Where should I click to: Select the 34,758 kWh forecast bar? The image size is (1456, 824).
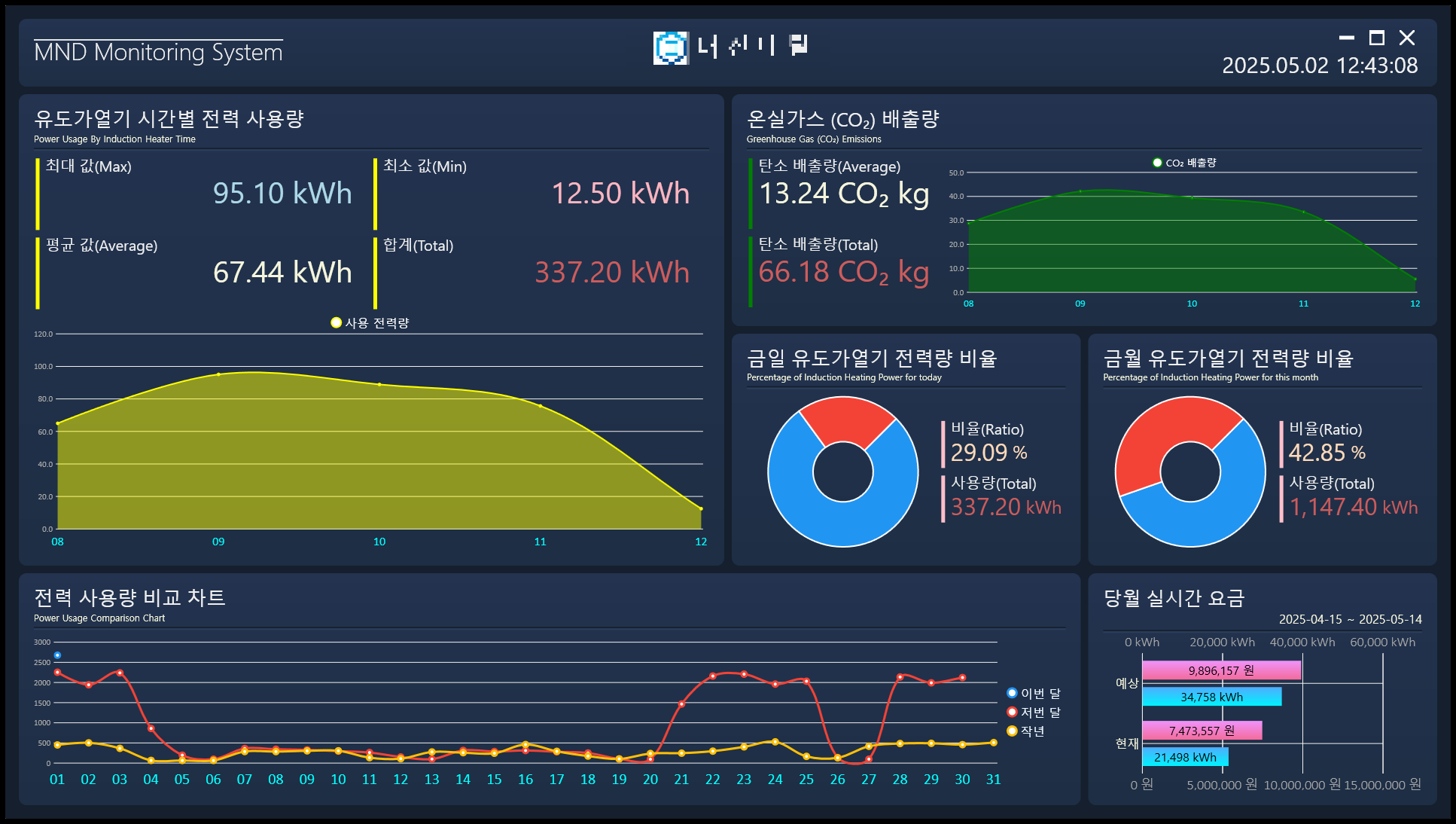point(1211,697)
